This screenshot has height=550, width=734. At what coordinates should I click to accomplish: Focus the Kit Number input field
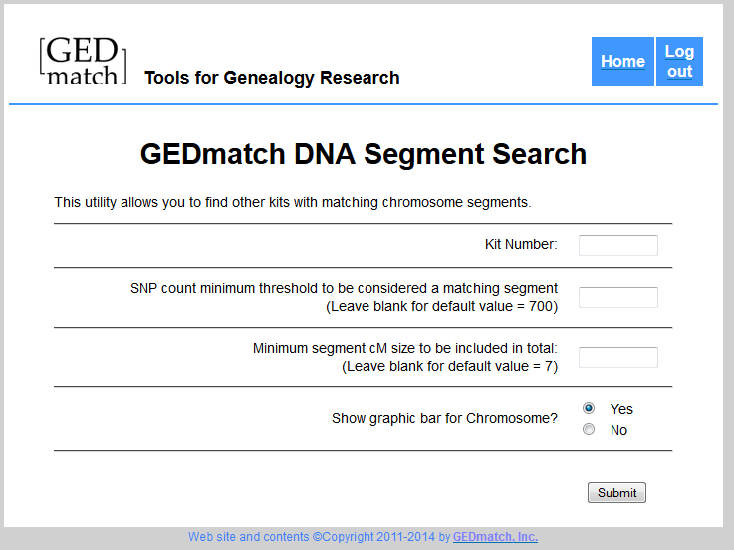click(x=618, y=245)
